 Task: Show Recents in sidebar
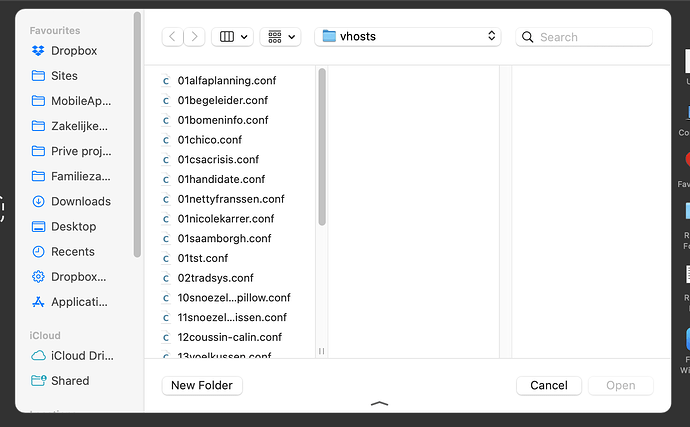[x=63, y=251]
